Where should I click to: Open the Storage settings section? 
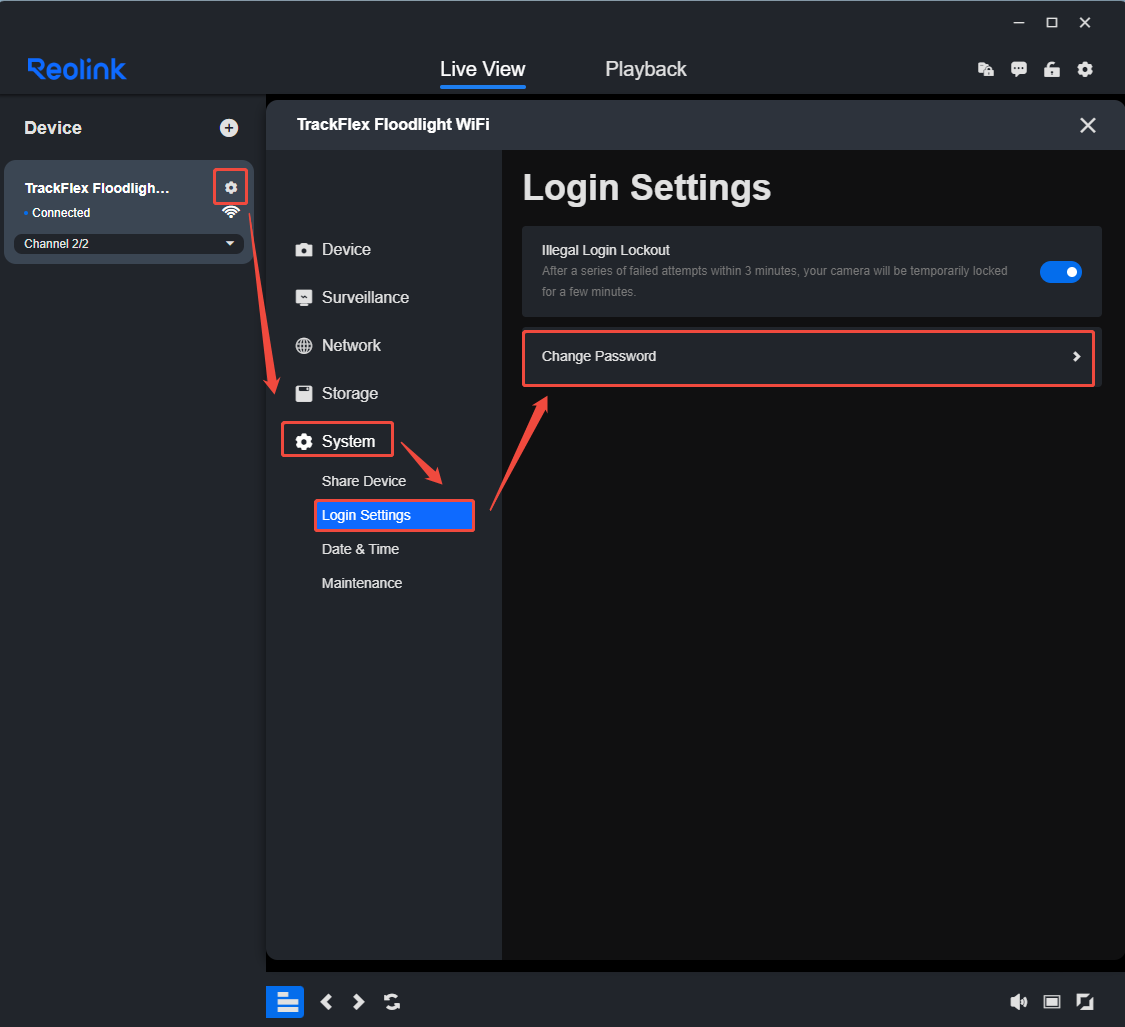click(x=336, y=393)
